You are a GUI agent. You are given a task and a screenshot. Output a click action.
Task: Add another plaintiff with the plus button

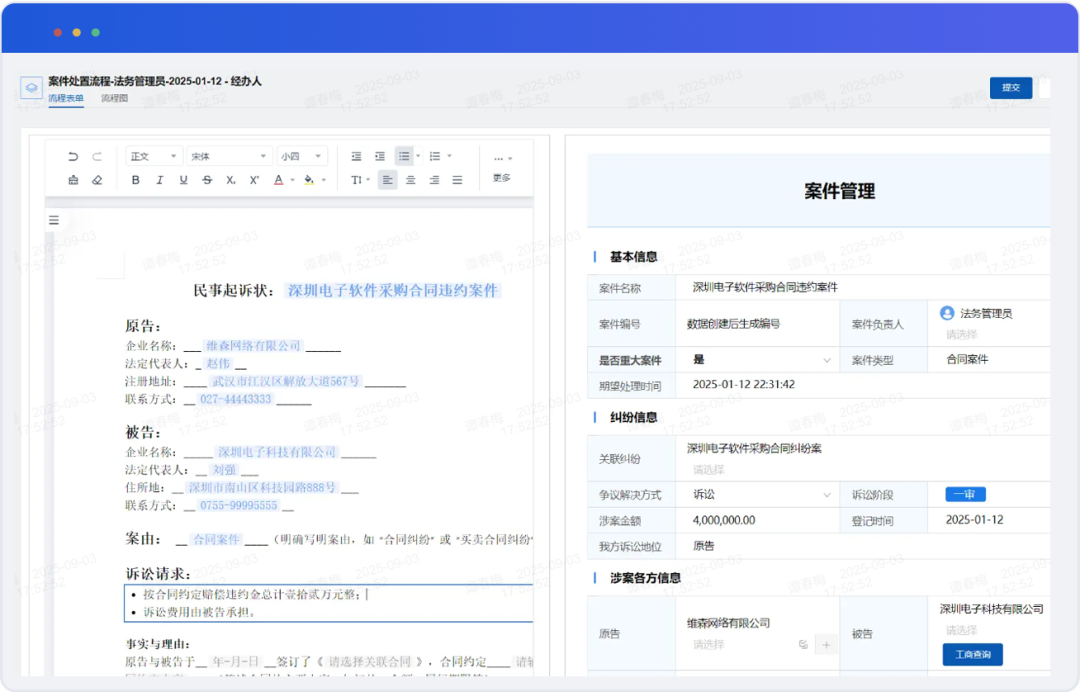(x=826, y=644)
